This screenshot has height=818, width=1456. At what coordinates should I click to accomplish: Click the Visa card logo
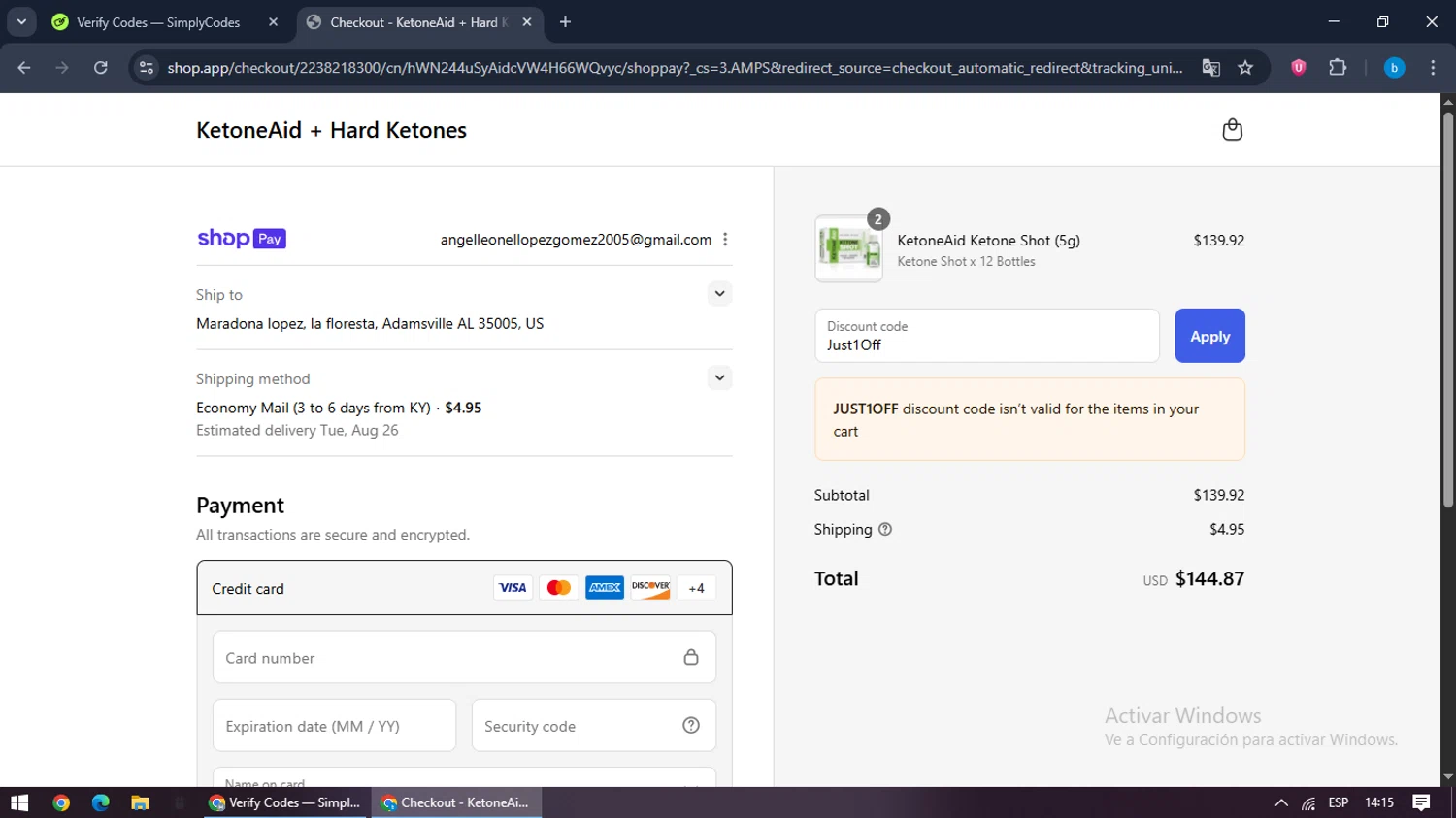[513, 588]
